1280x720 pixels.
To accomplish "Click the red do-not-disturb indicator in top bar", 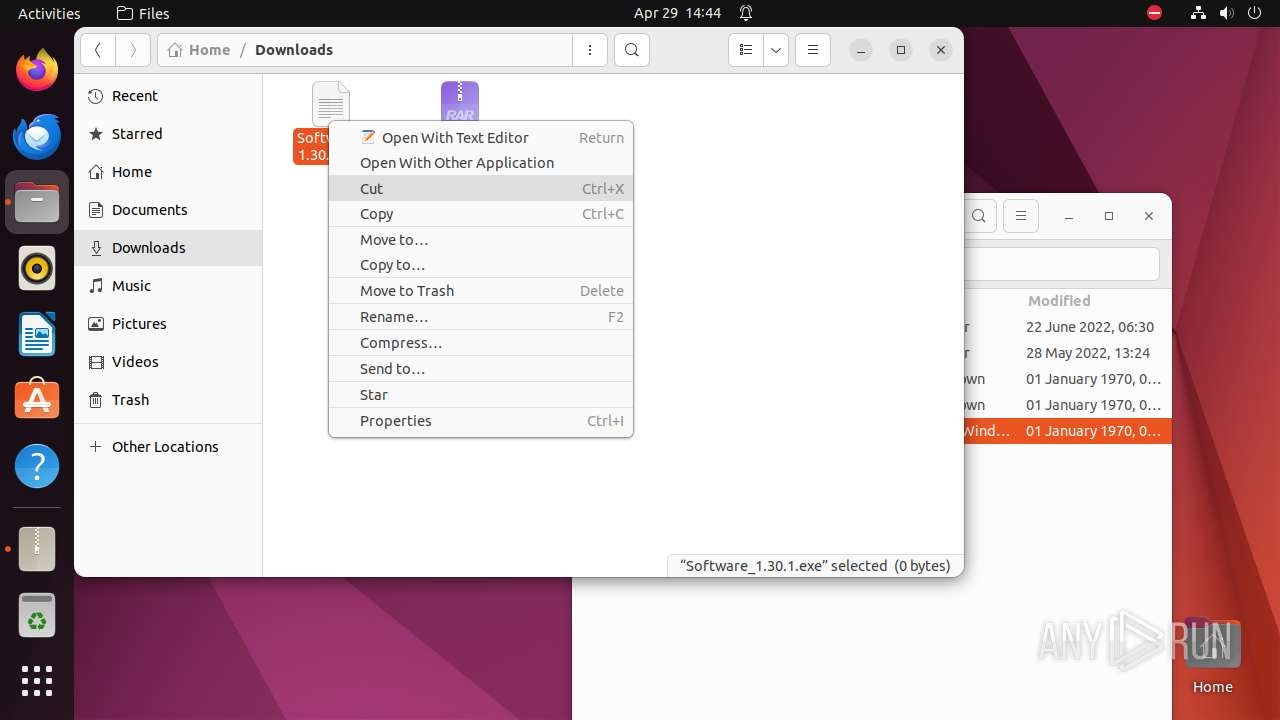I will 1155,13.
